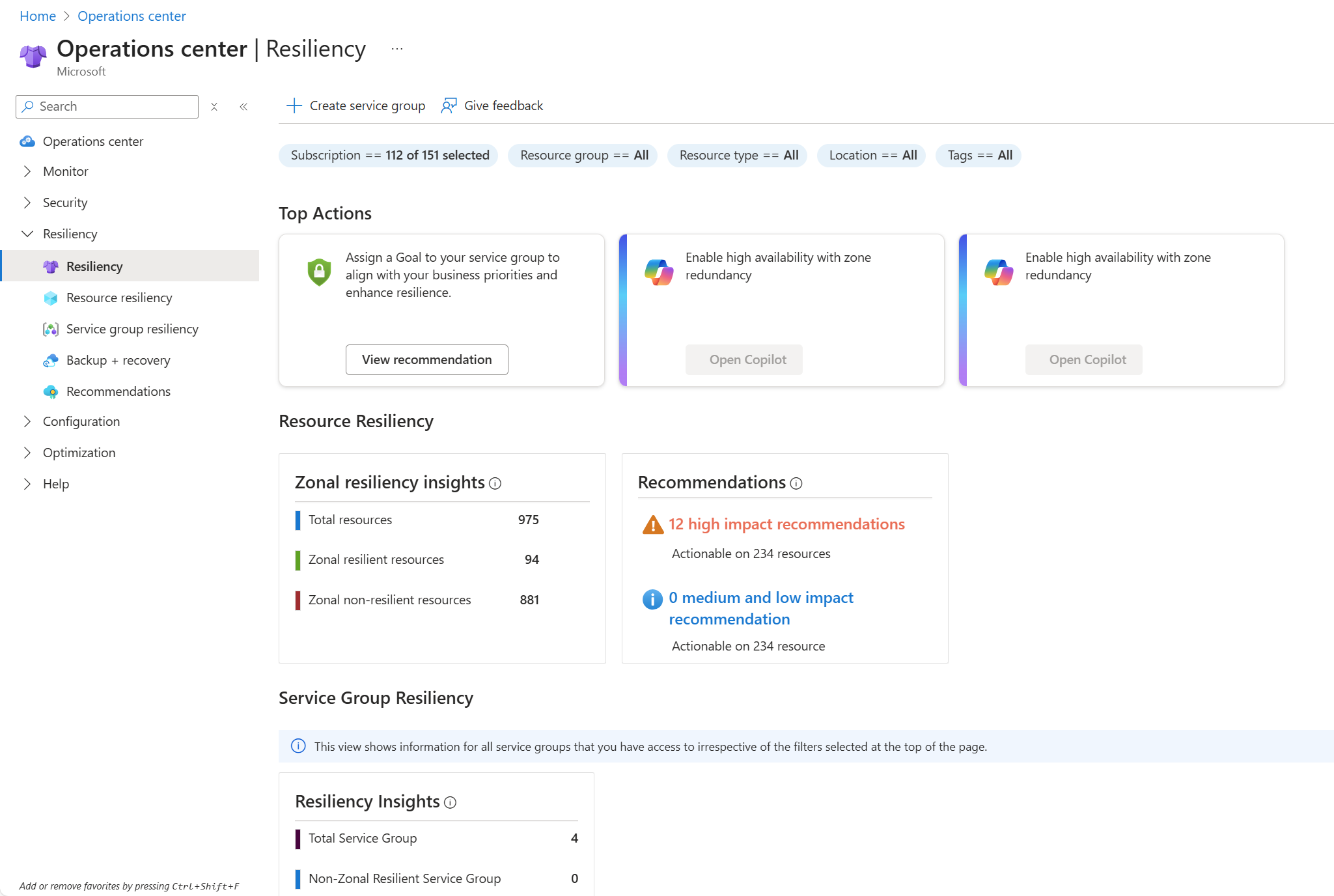The image size is (1334, 896).
Task: Expand the Security section
Action: coord(27,203)
